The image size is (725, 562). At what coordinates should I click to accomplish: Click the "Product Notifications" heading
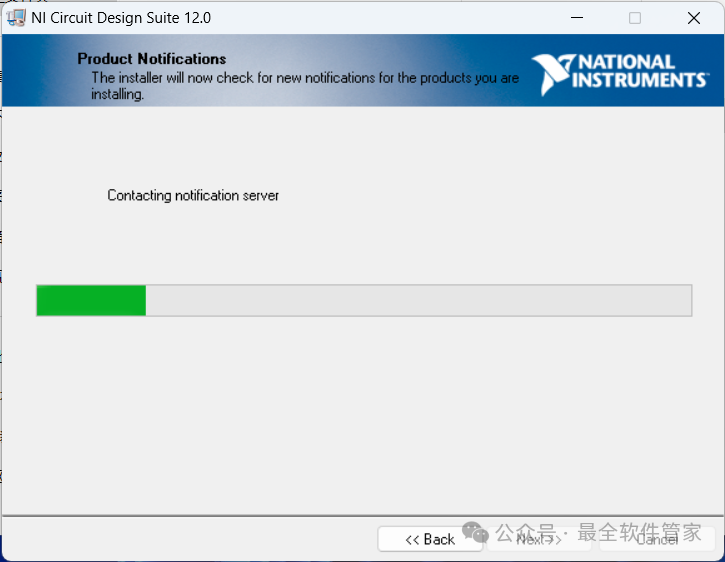click(x=152, y=59)
